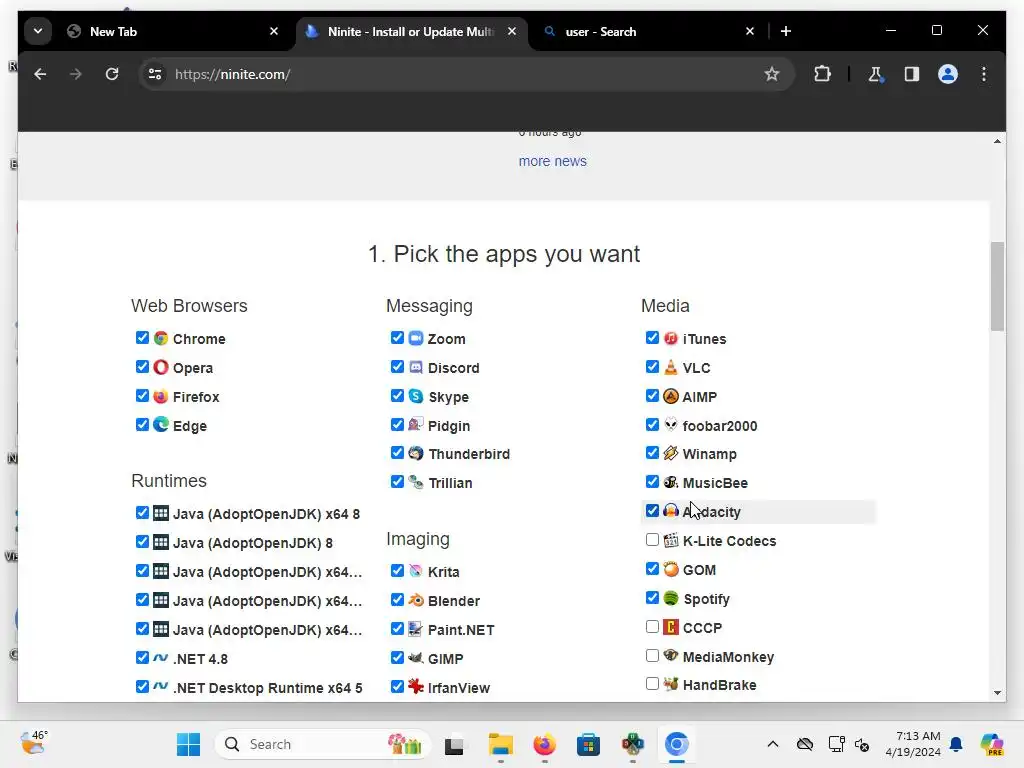Click the Thunderbird app icon
1024x768 pixels.
tap(416, 453)
